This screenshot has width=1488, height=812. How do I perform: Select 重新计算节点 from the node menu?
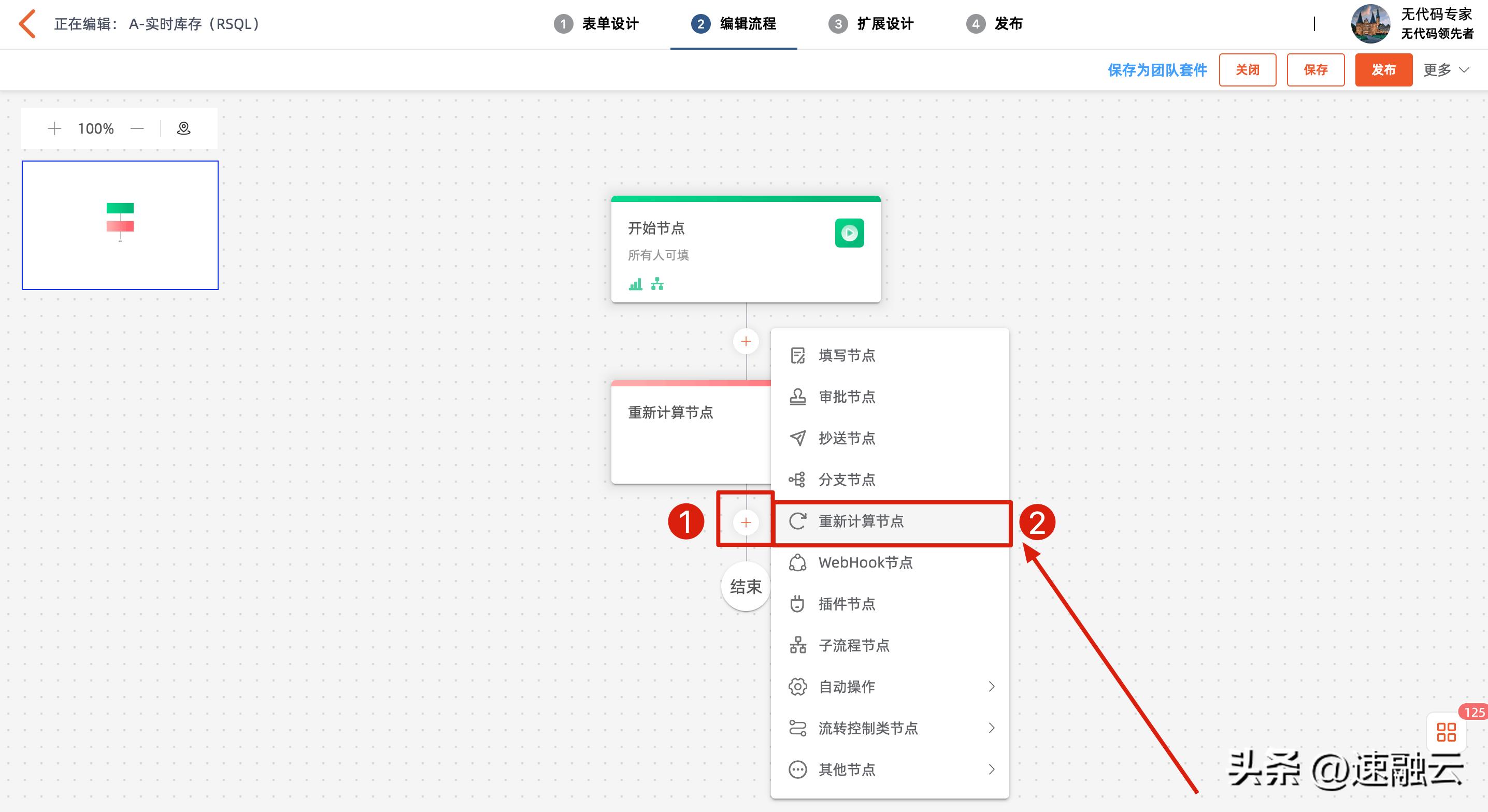(861, 521)
